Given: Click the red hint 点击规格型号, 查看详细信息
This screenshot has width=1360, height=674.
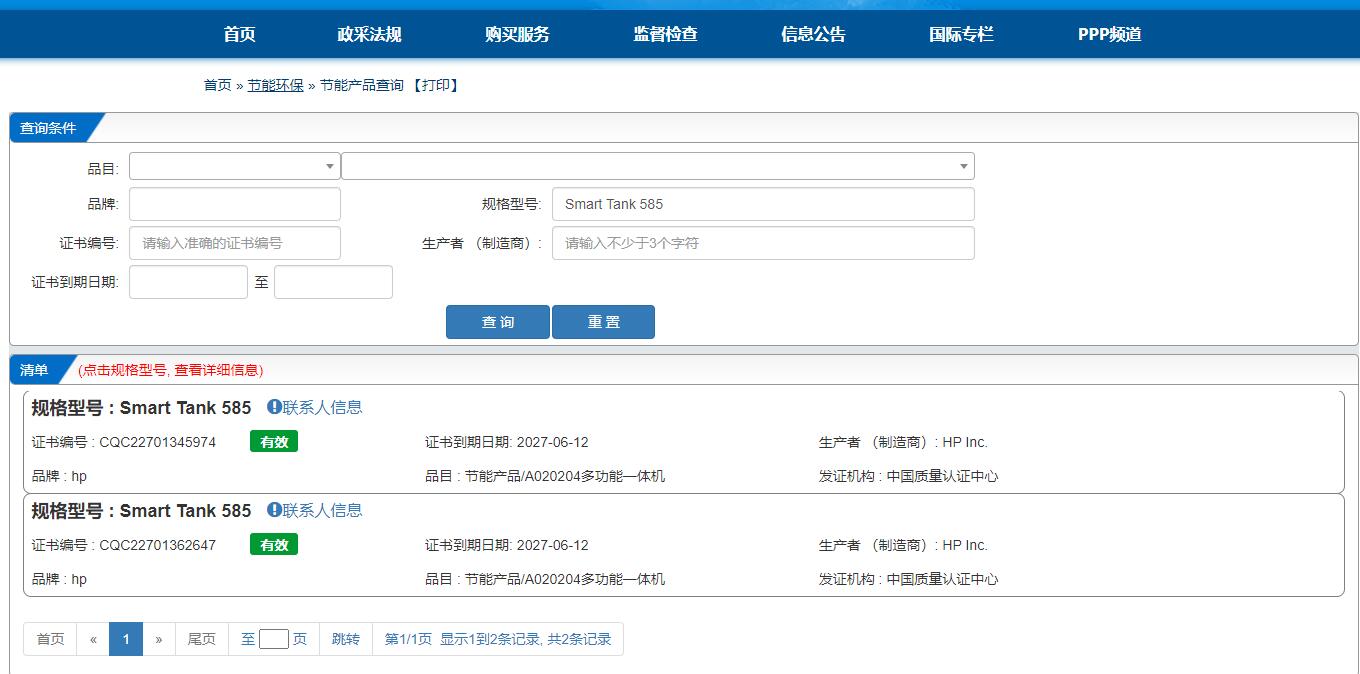Looking at the screenshot, I should click(171, 370).
